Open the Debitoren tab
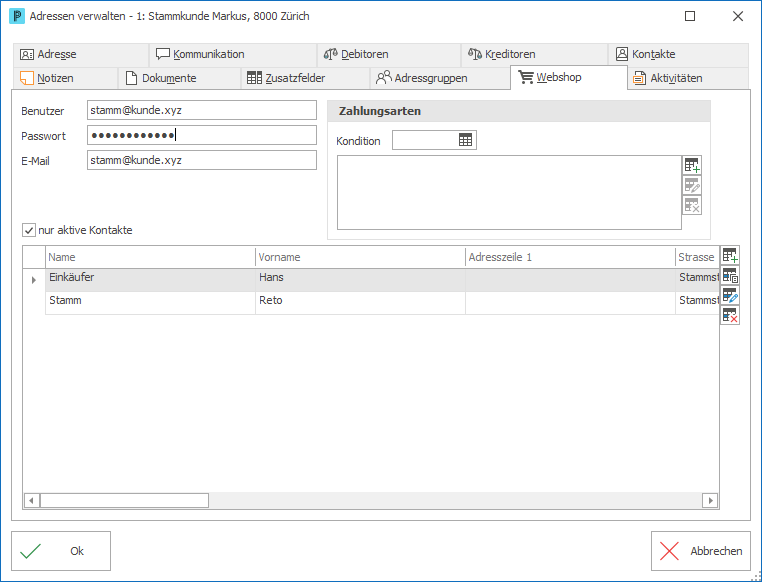Screen dimensions: 762x582 point(389,54)
